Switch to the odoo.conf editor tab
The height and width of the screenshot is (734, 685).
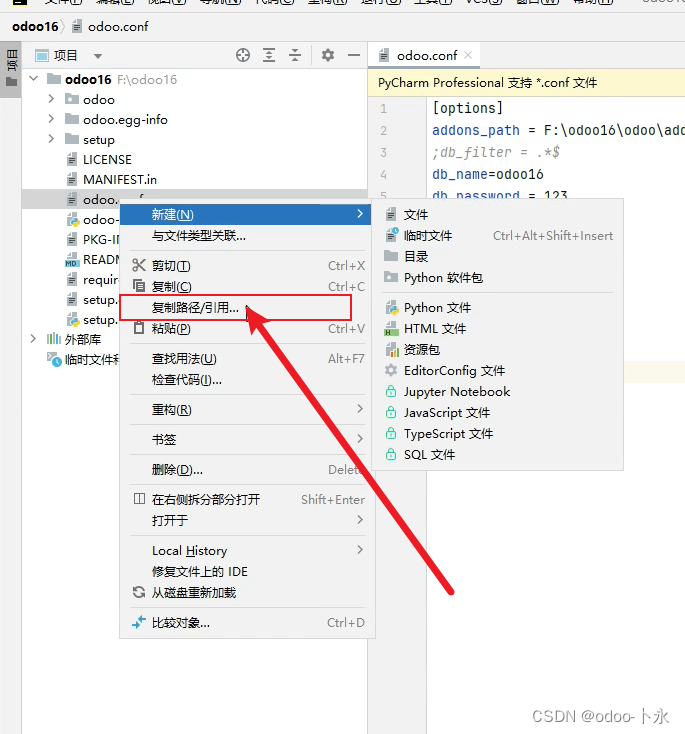(426, 55)
